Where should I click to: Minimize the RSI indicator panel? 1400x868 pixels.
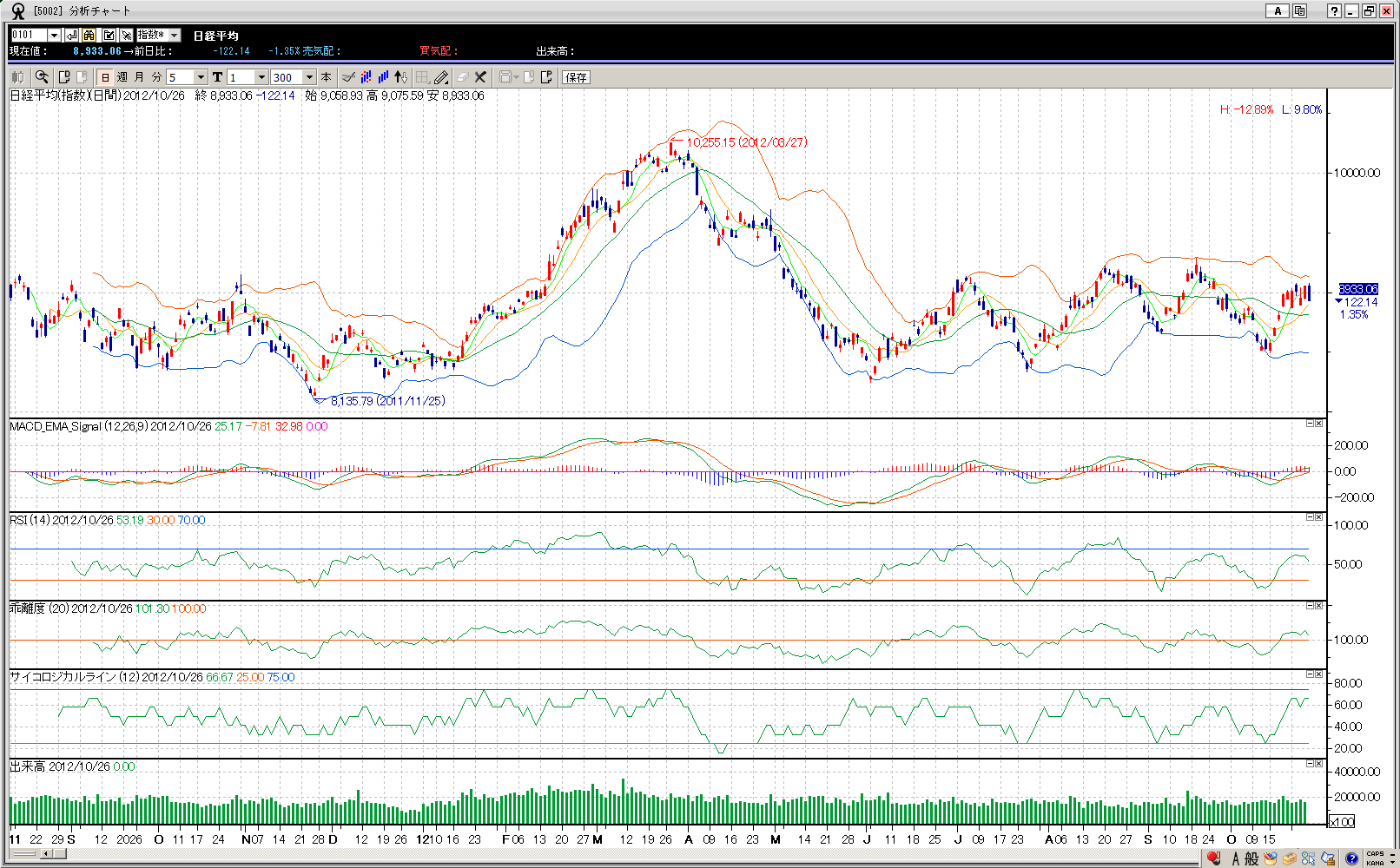pos(1310,517)
